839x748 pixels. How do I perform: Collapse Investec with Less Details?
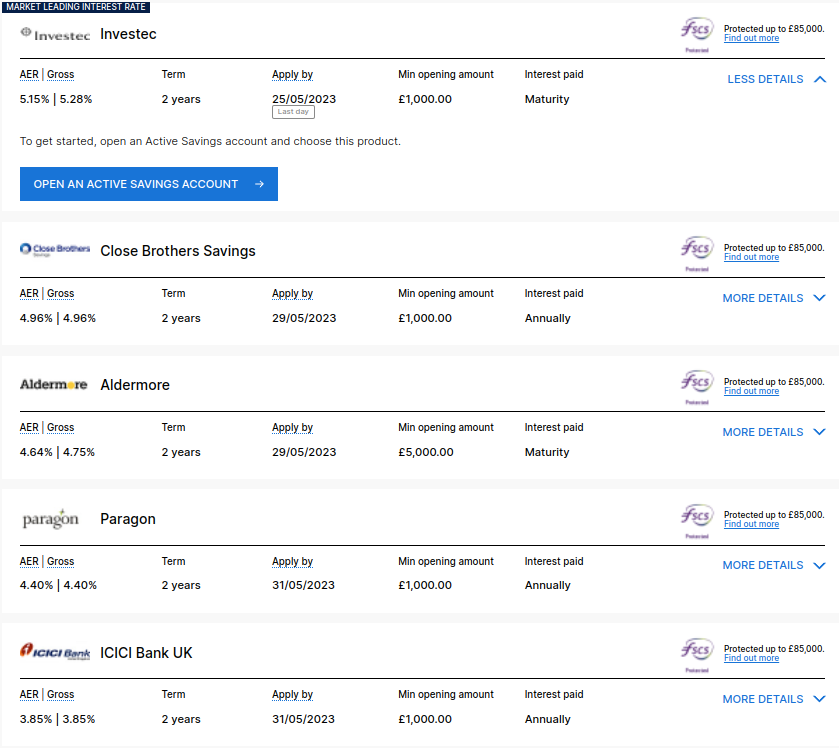click(x=776, y=79)
